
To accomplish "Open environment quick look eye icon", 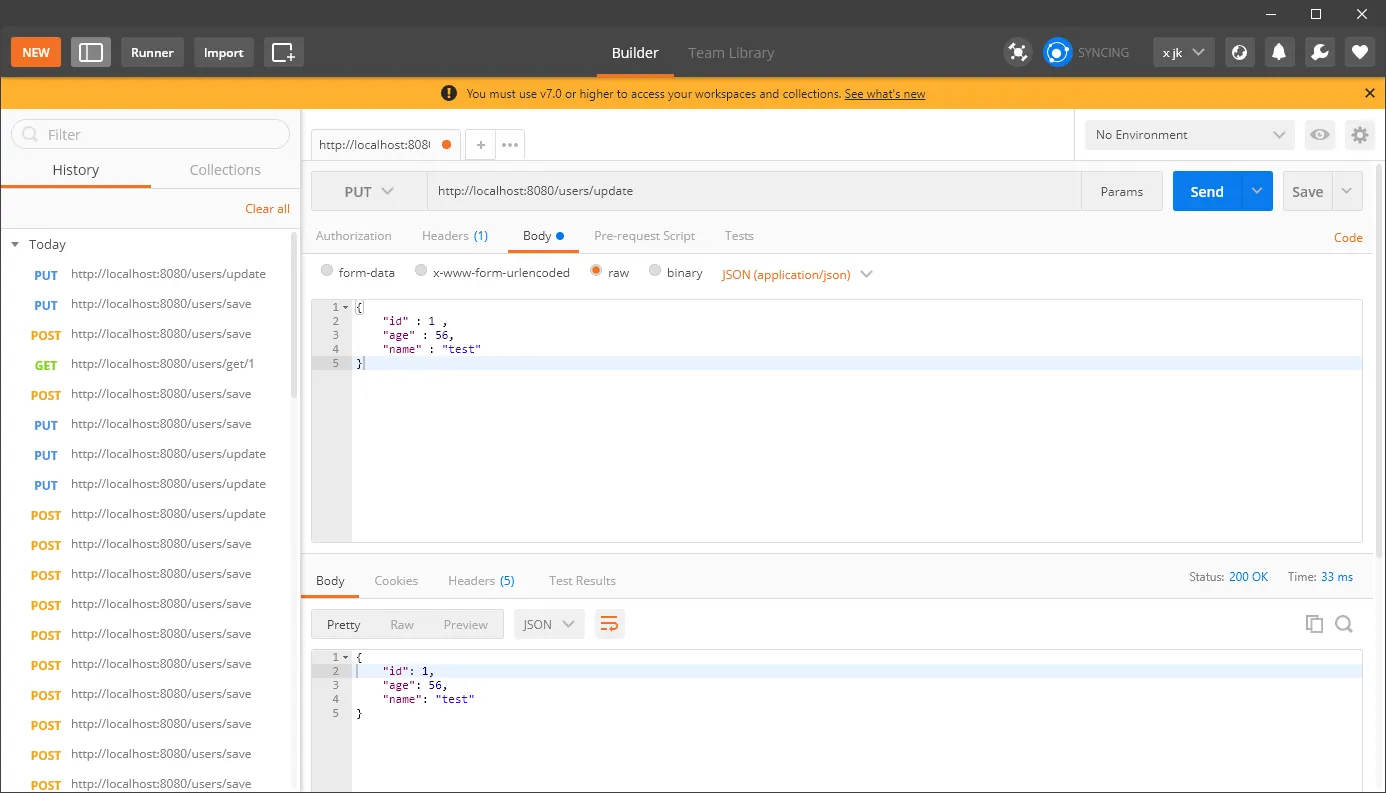I will [x=1320, y=135].
